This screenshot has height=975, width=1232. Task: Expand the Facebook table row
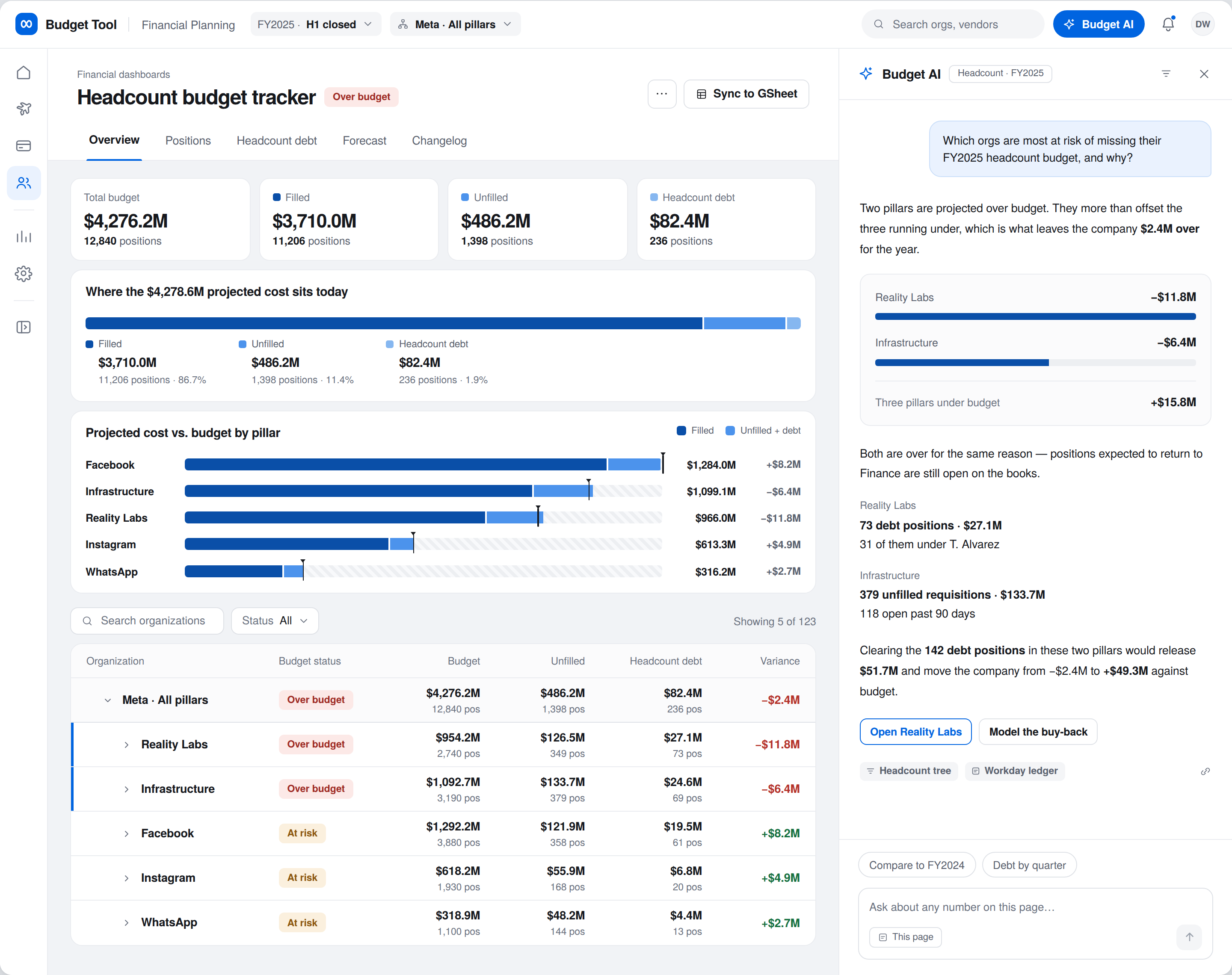point(126,833)
